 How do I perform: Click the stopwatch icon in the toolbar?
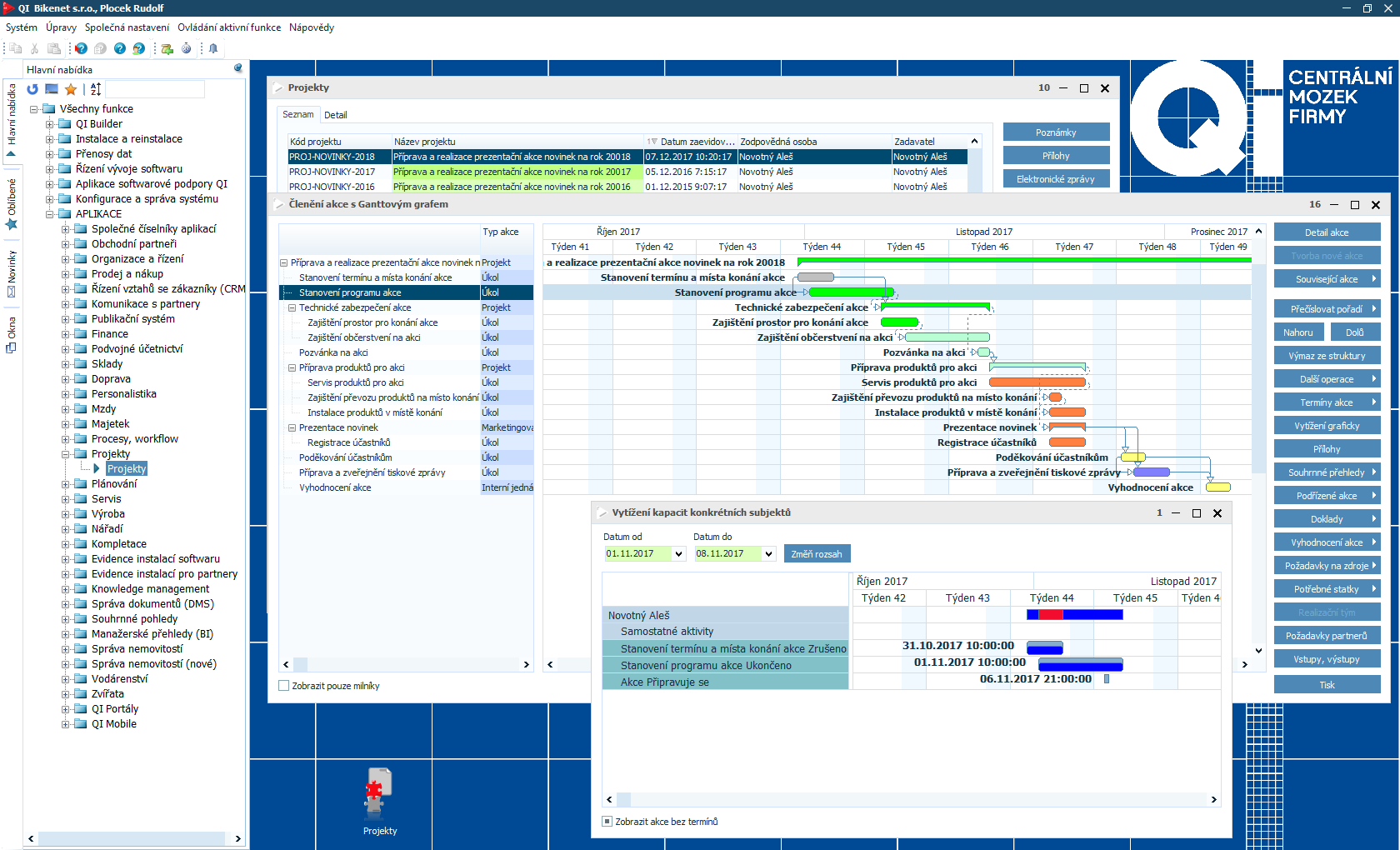pyautogui.click(x=186, y=48)
